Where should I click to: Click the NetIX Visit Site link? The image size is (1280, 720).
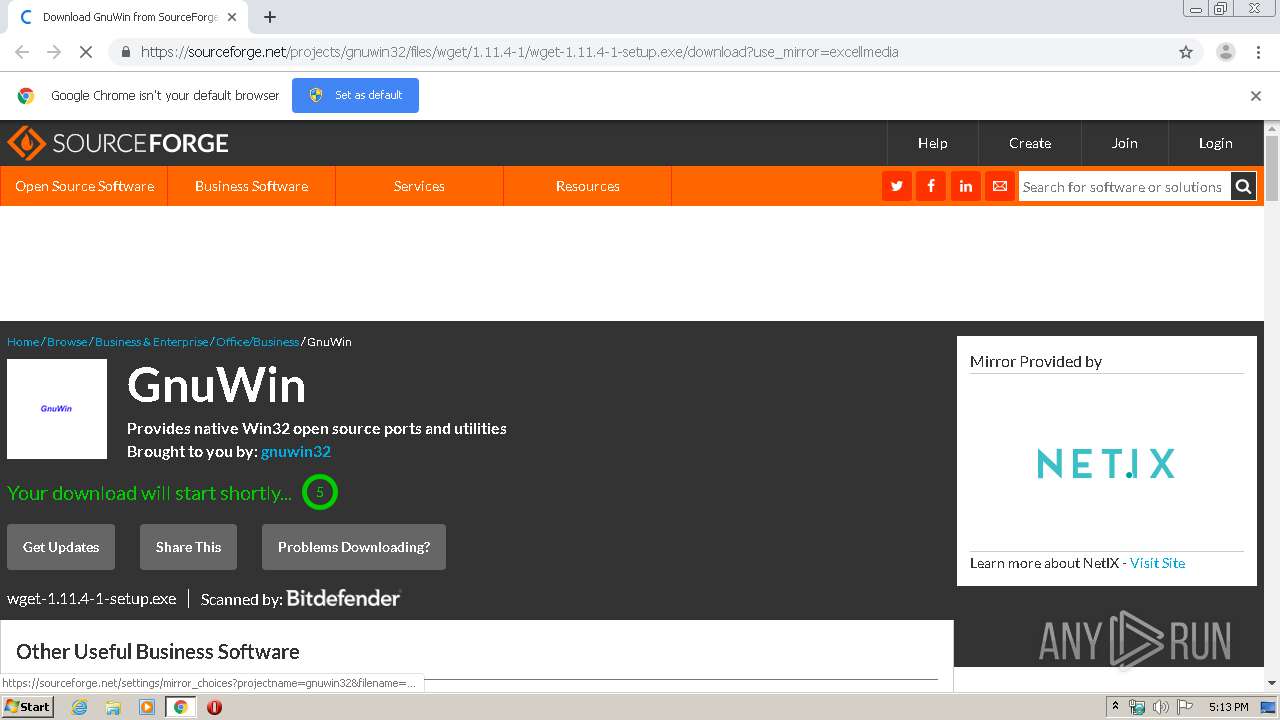tap(1157, 563)
